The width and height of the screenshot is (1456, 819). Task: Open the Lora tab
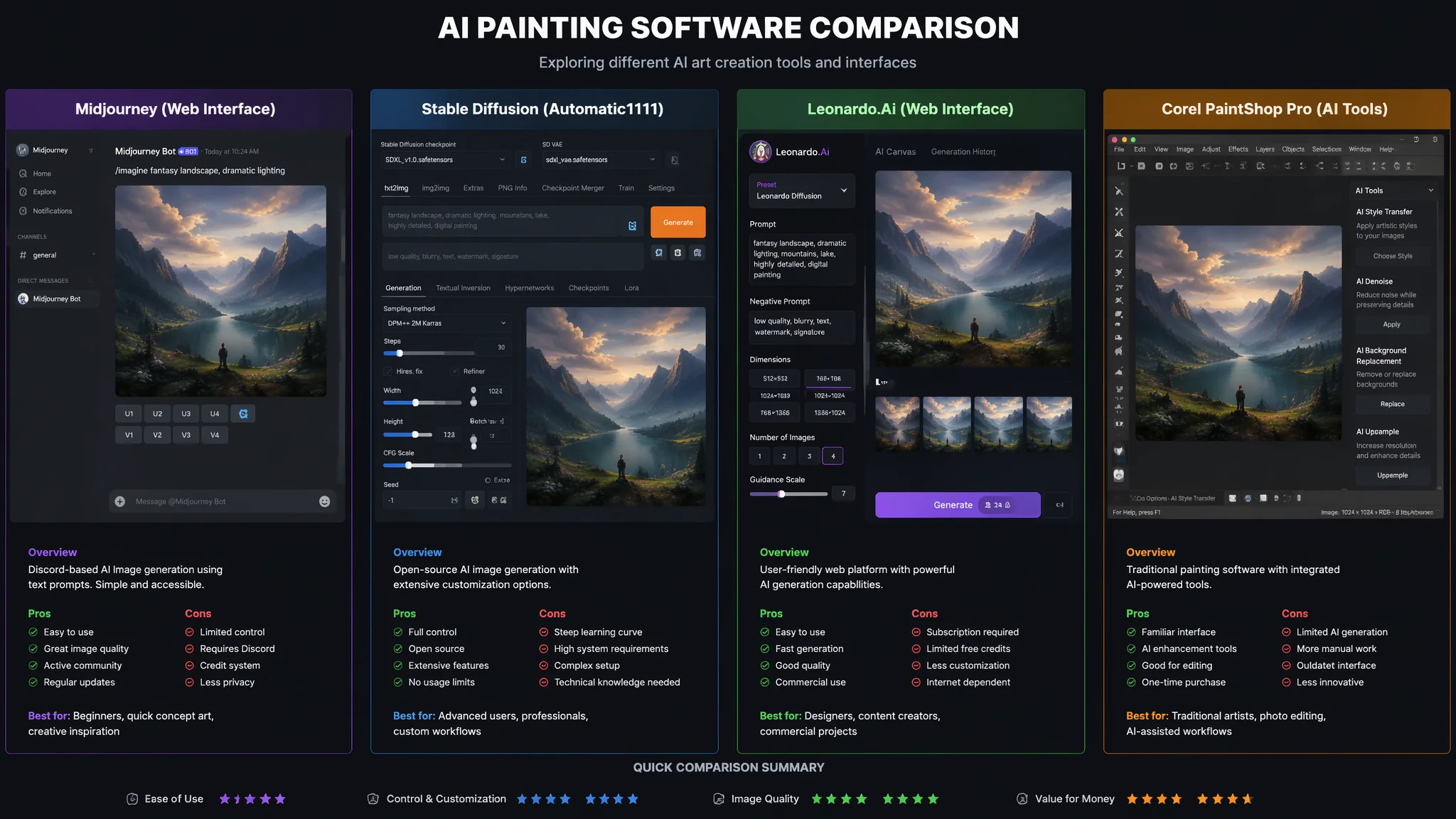(631, 288)
